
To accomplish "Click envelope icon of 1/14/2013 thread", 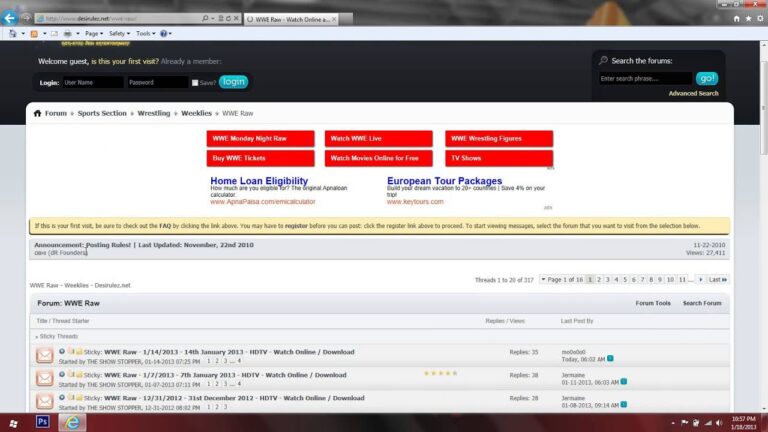I will (45, 355).
